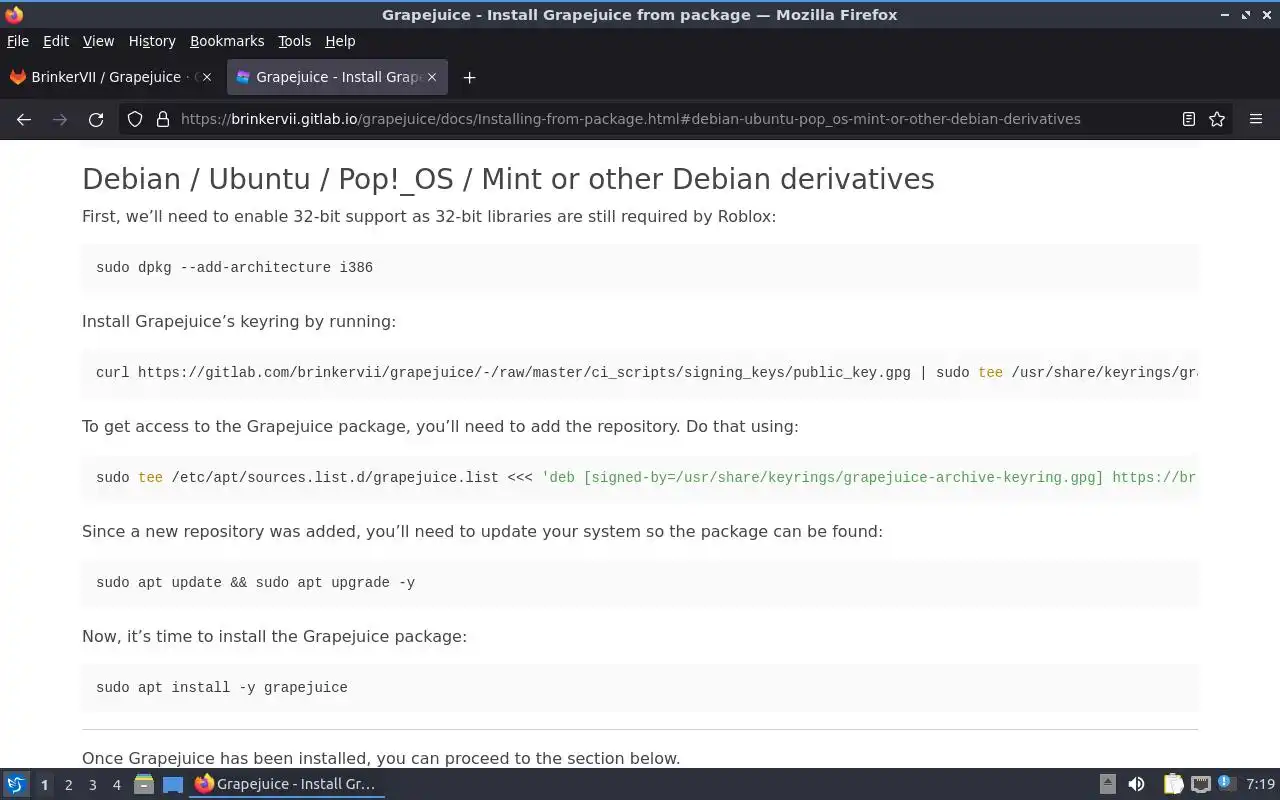Click the 'sudo dpkg --add-architecture i386' code
The width and height of the screenshot is (1280, 800).
coord(234,267)
